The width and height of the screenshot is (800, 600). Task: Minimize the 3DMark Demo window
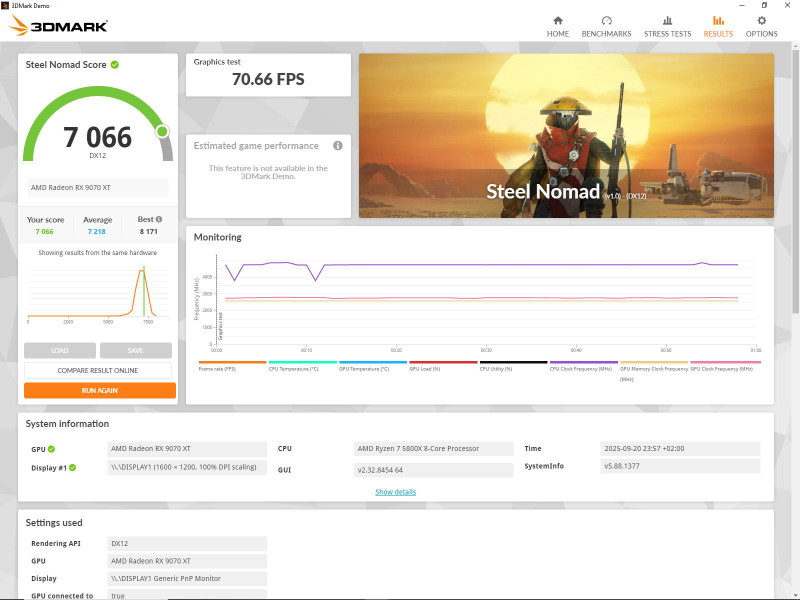coord(742,5)
